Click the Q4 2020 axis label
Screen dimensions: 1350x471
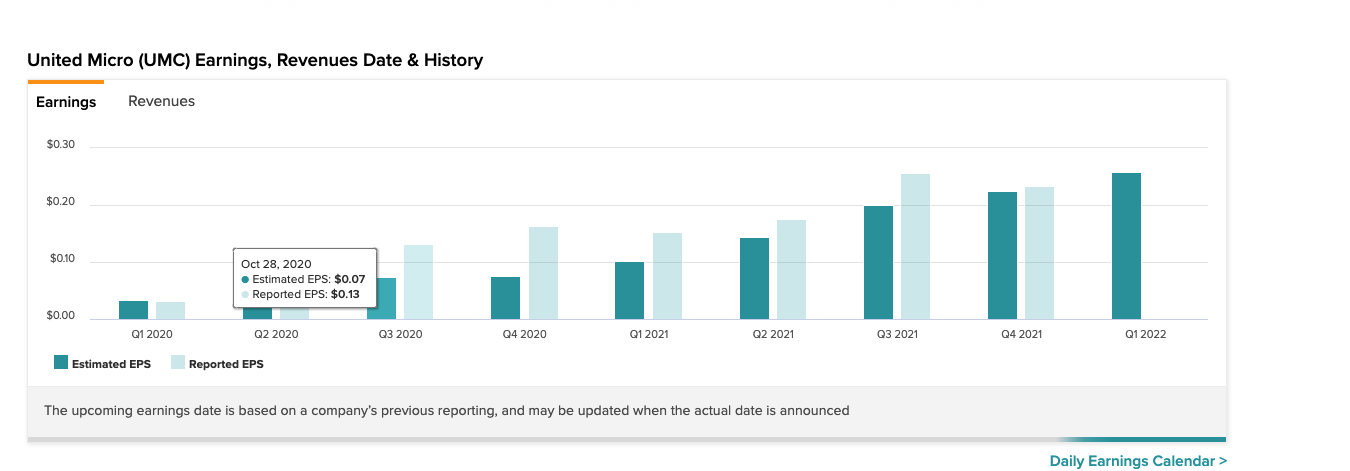[x=524, y=335]
